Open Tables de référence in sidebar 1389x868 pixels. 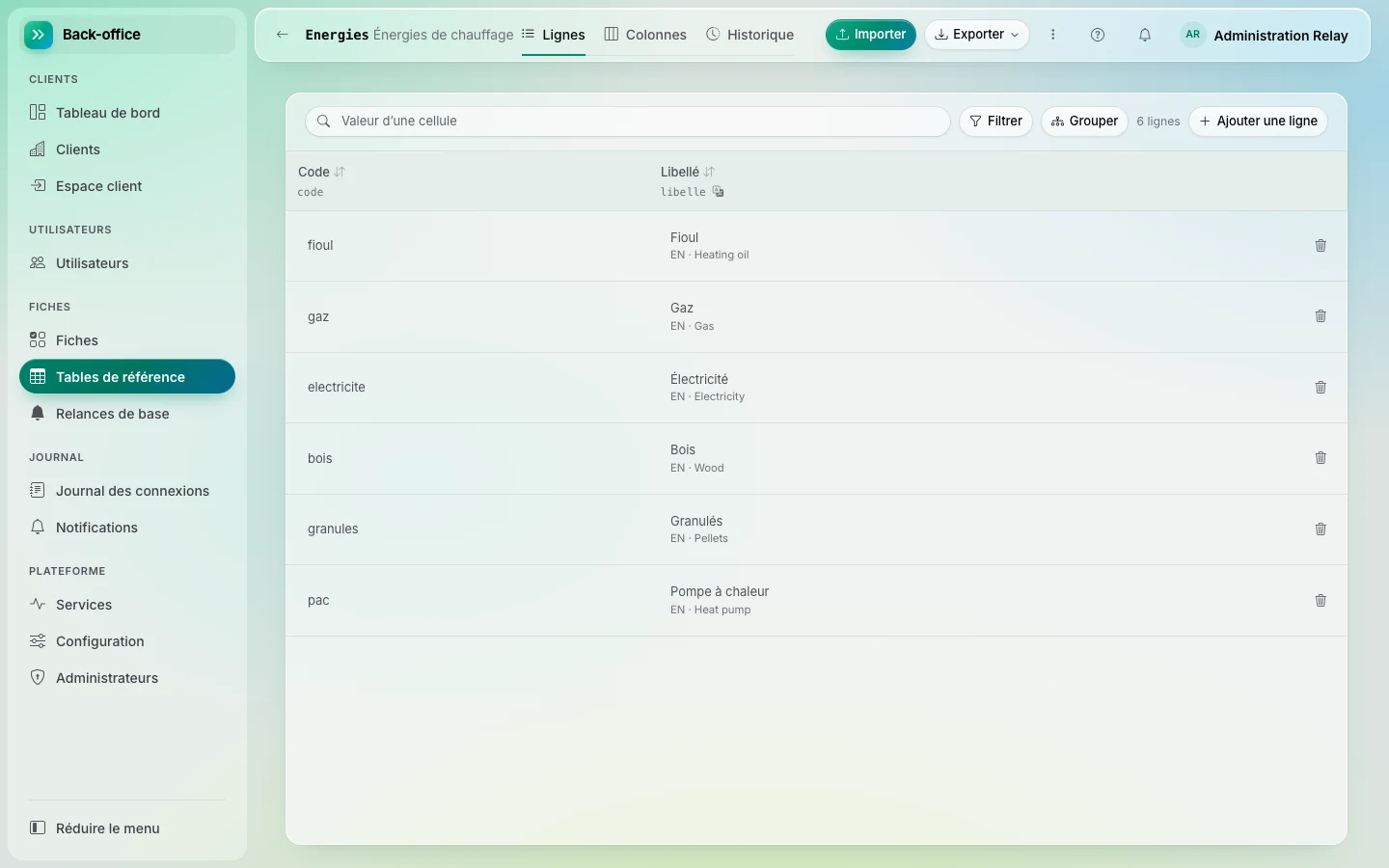(x=127, y=377)
